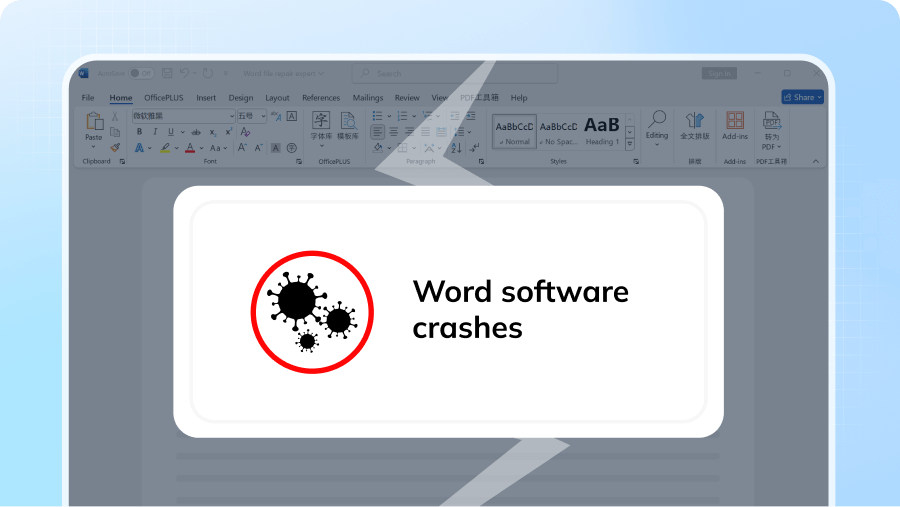
Task: Click the Increase Font Size icon
Action: (x=243, y=148)
